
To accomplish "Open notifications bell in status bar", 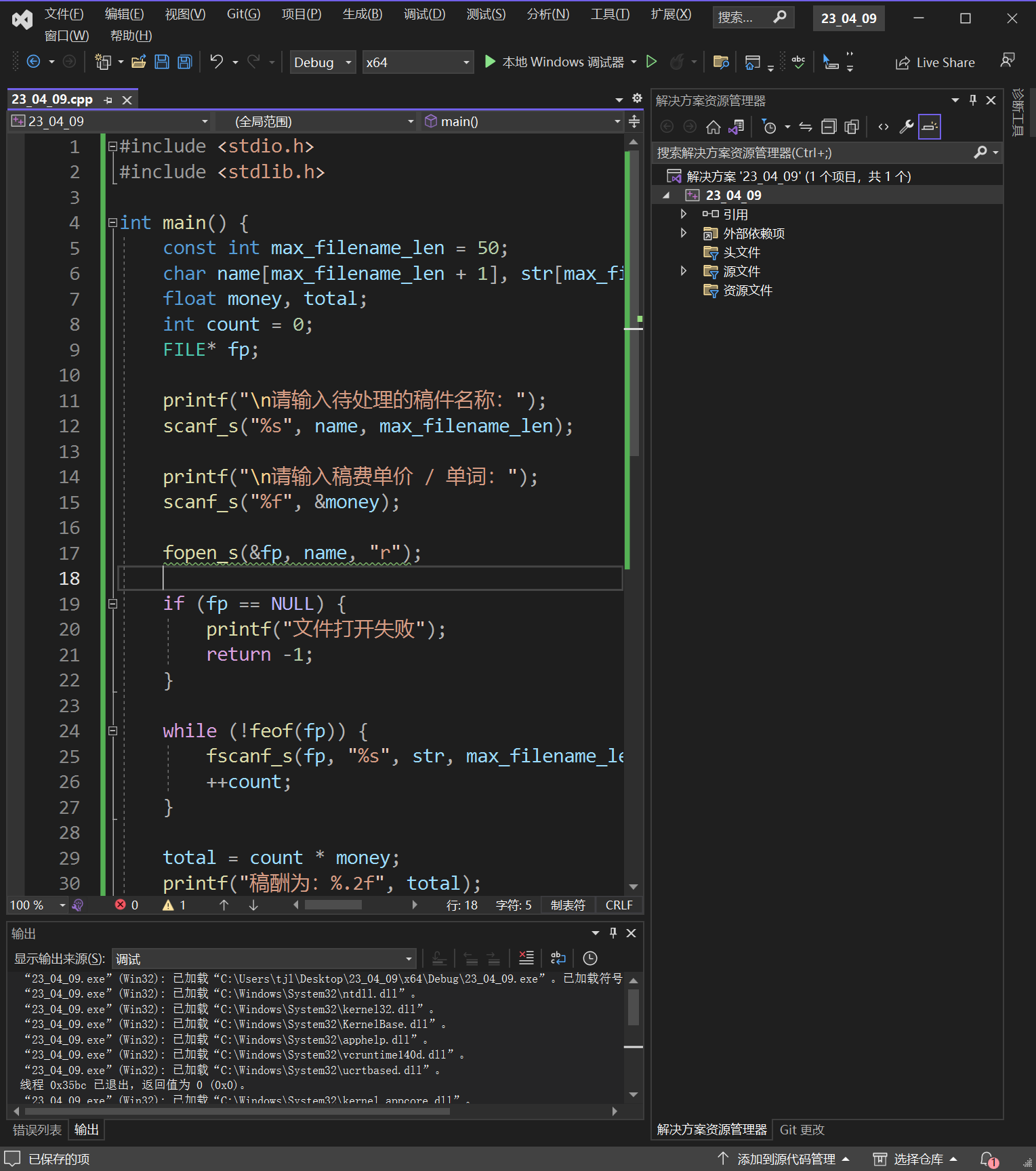I will [989, 1159].
